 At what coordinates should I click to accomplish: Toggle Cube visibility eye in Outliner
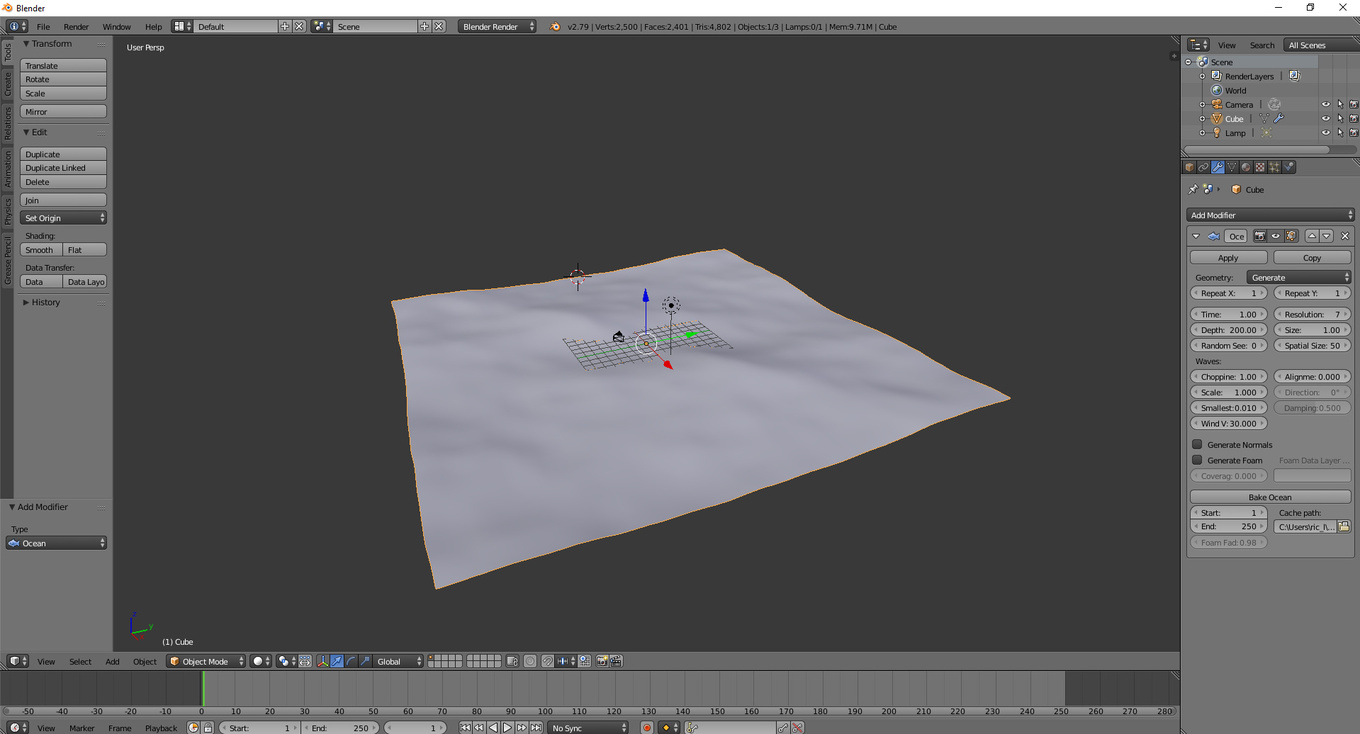pyautogui.click(x=1326, y=118)
